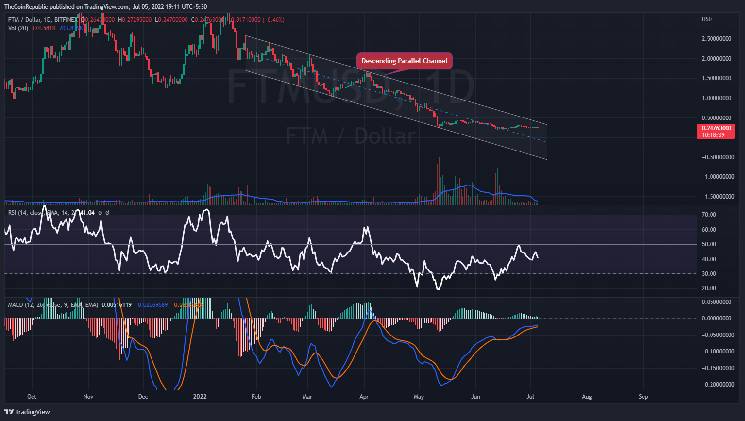Screen dimensions: 745x421
Task: Click the 70.00 RSI axis label
Action: pyautogui.click(x=709, y=215)
